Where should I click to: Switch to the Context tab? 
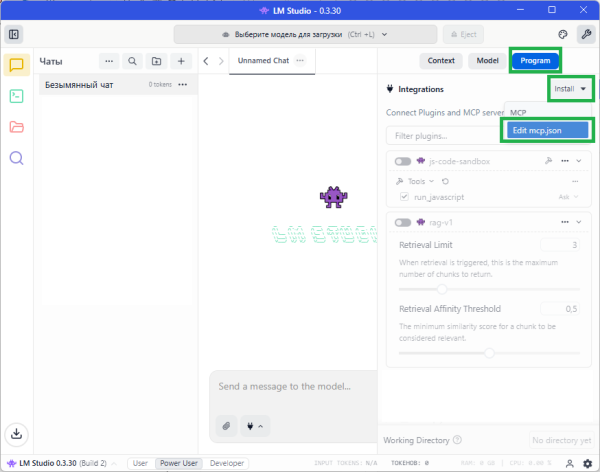click(x=441, y=61)
